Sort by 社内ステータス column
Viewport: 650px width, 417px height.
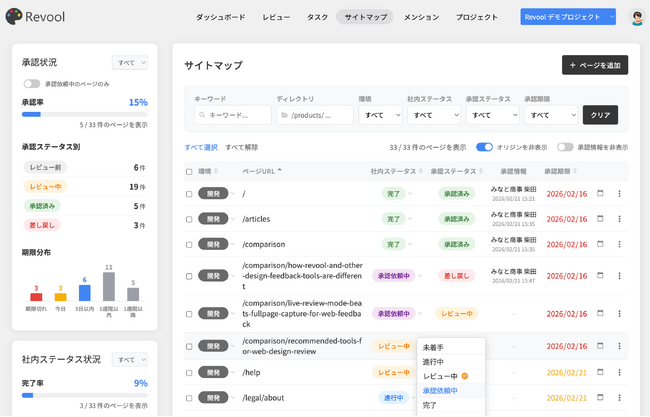[397, 171]
